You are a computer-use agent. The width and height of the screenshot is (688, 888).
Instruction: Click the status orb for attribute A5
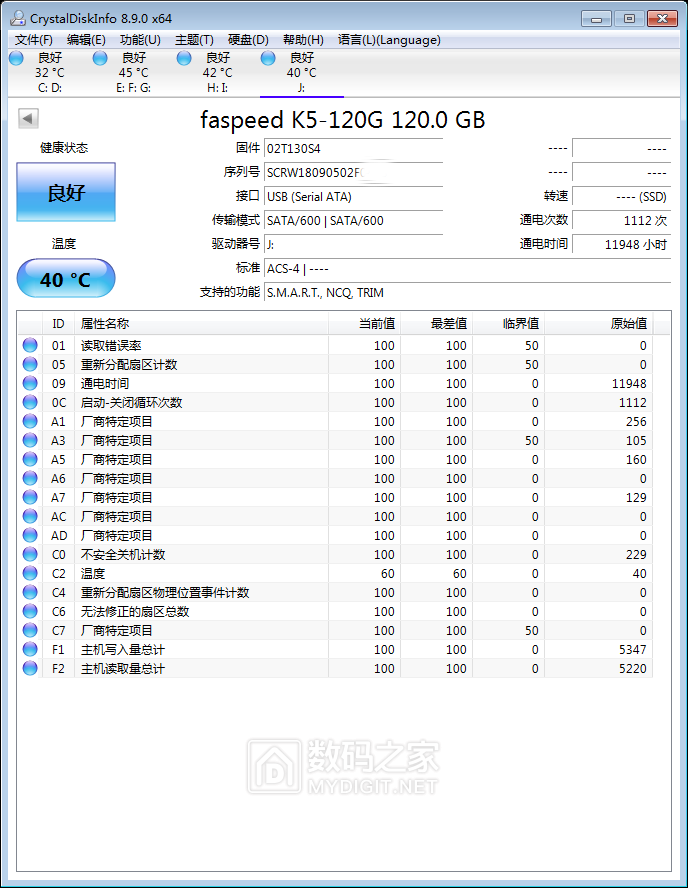[x=30, y=459]
